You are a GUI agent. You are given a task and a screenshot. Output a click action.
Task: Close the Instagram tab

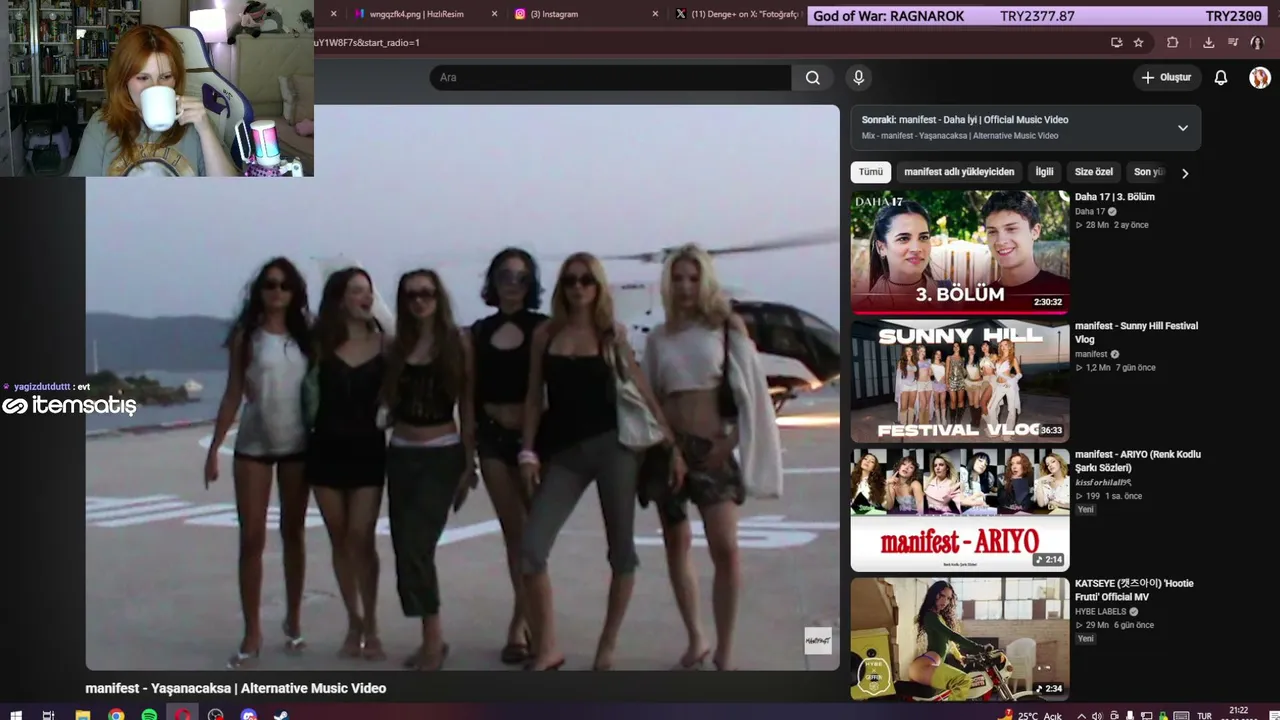655,14
